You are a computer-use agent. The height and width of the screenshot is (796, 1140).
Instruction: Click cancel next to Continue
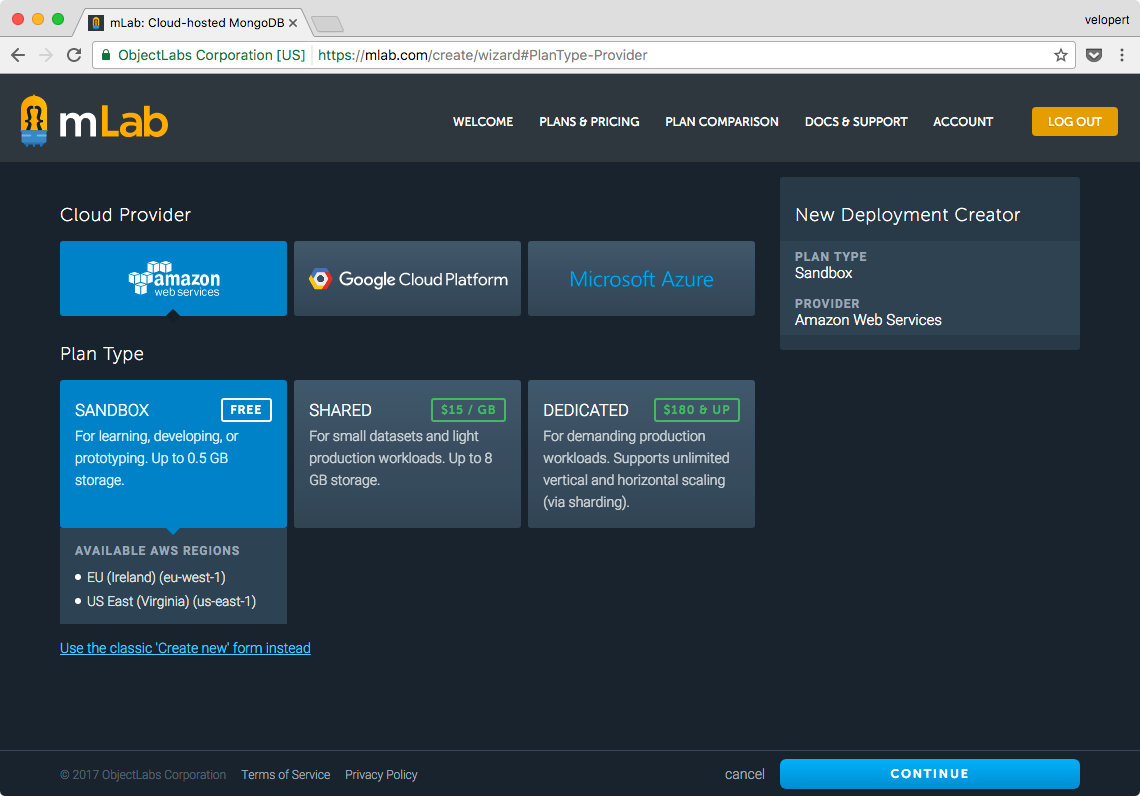click(x=744, y=774)
